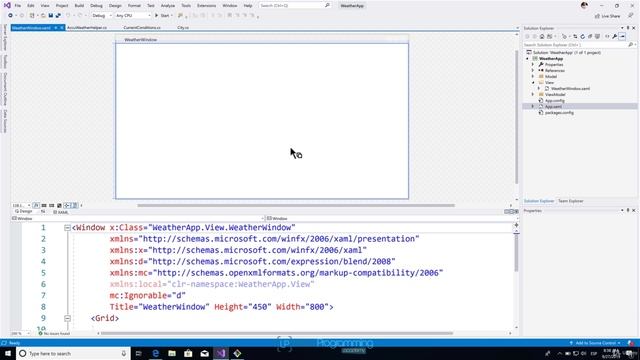The width and height of the screenshot is (640, 360).
Task: Open the Any CPU platform dropdown
Action: (x=133, y=16)
